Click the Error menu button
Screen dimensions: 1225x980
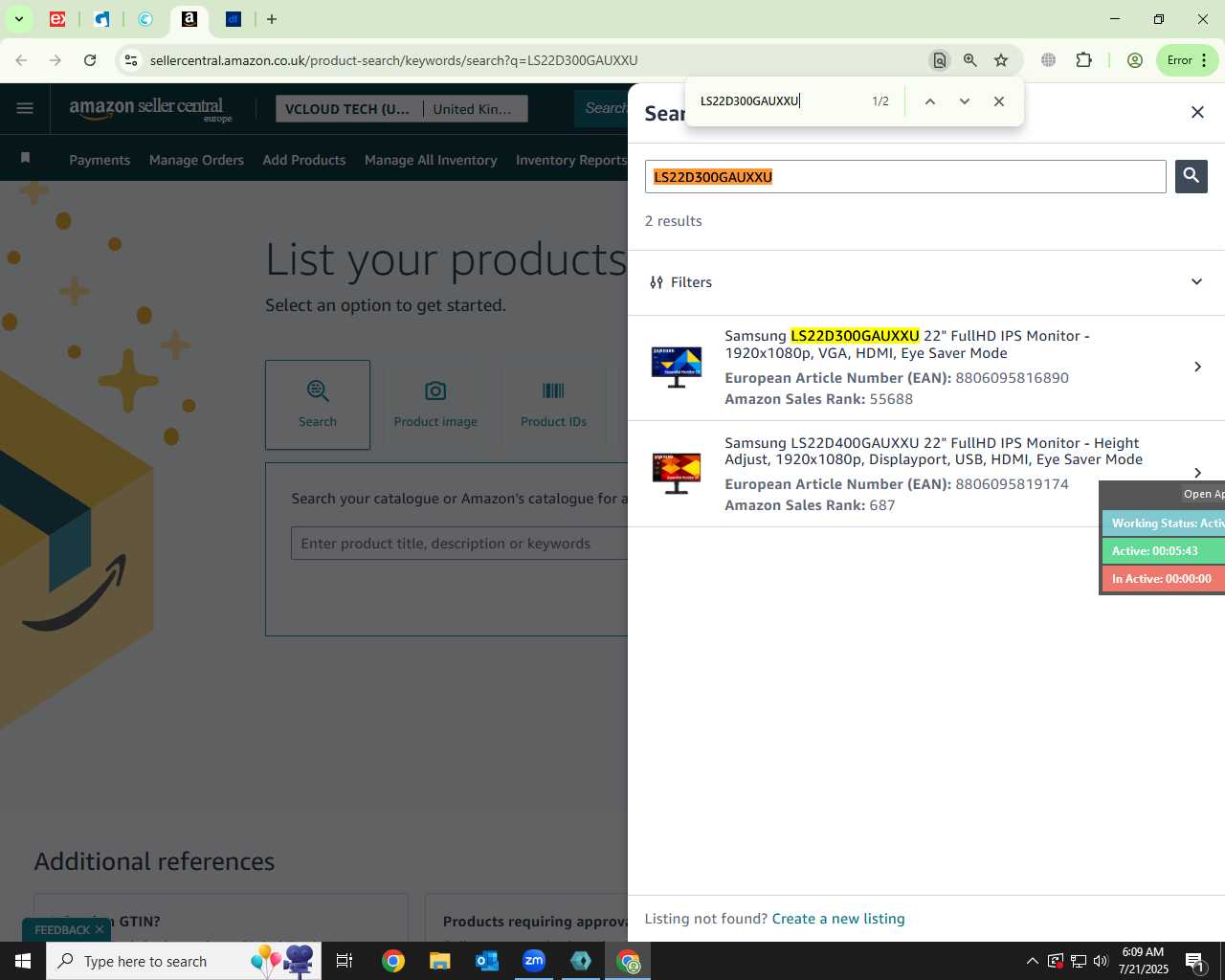point(1188,60)
